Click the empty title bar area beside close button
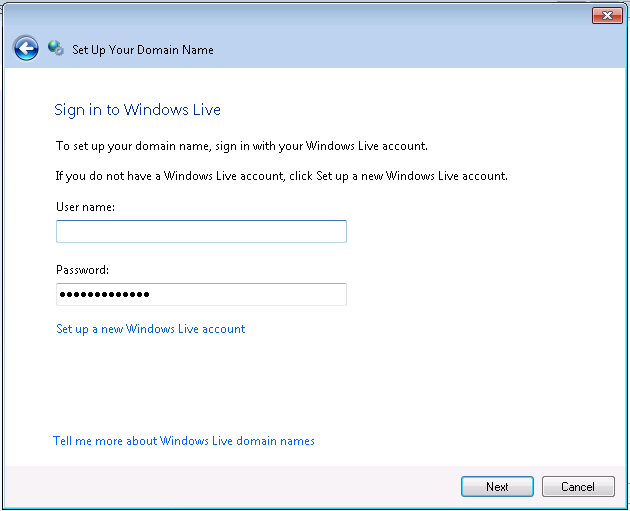Image resolution: width=630 pixels, height=511 pixels. (x=300, y=15)
